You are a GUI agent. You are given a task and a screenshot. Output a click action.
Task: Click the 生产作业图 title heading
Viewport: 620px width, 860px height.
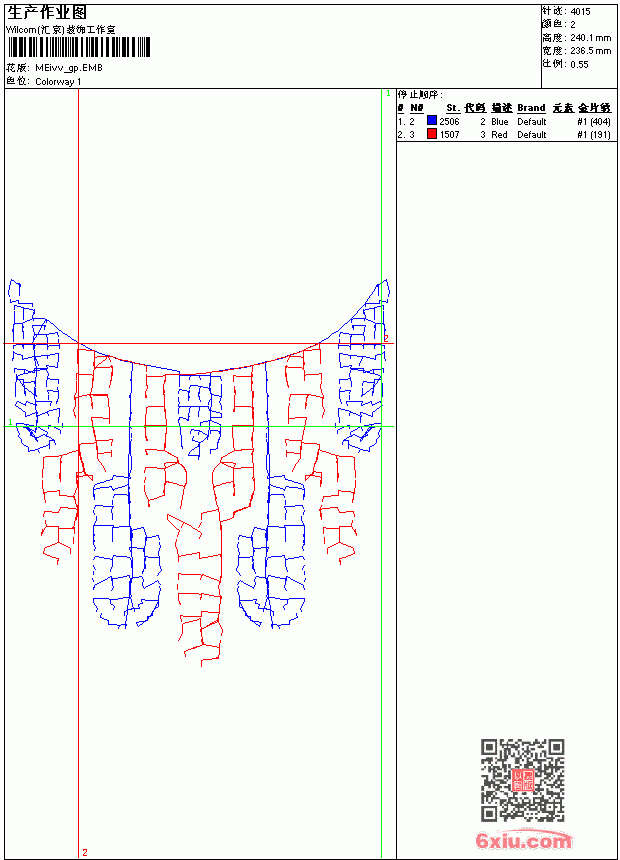click(47, 13)
